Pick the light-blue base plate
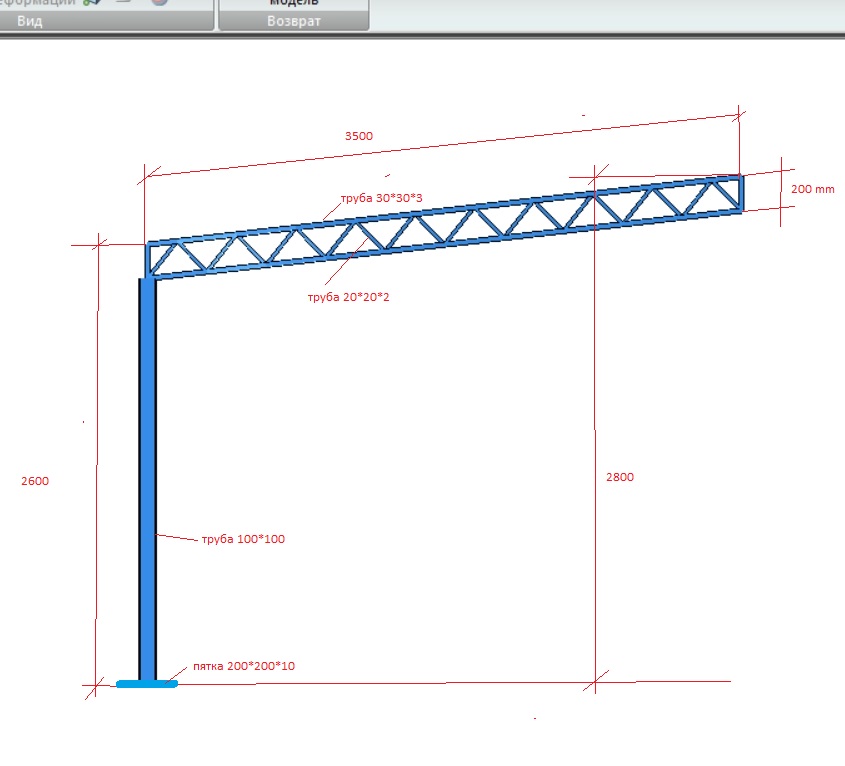Viewport: 845px width, 766px height. [x=147, y=684]
